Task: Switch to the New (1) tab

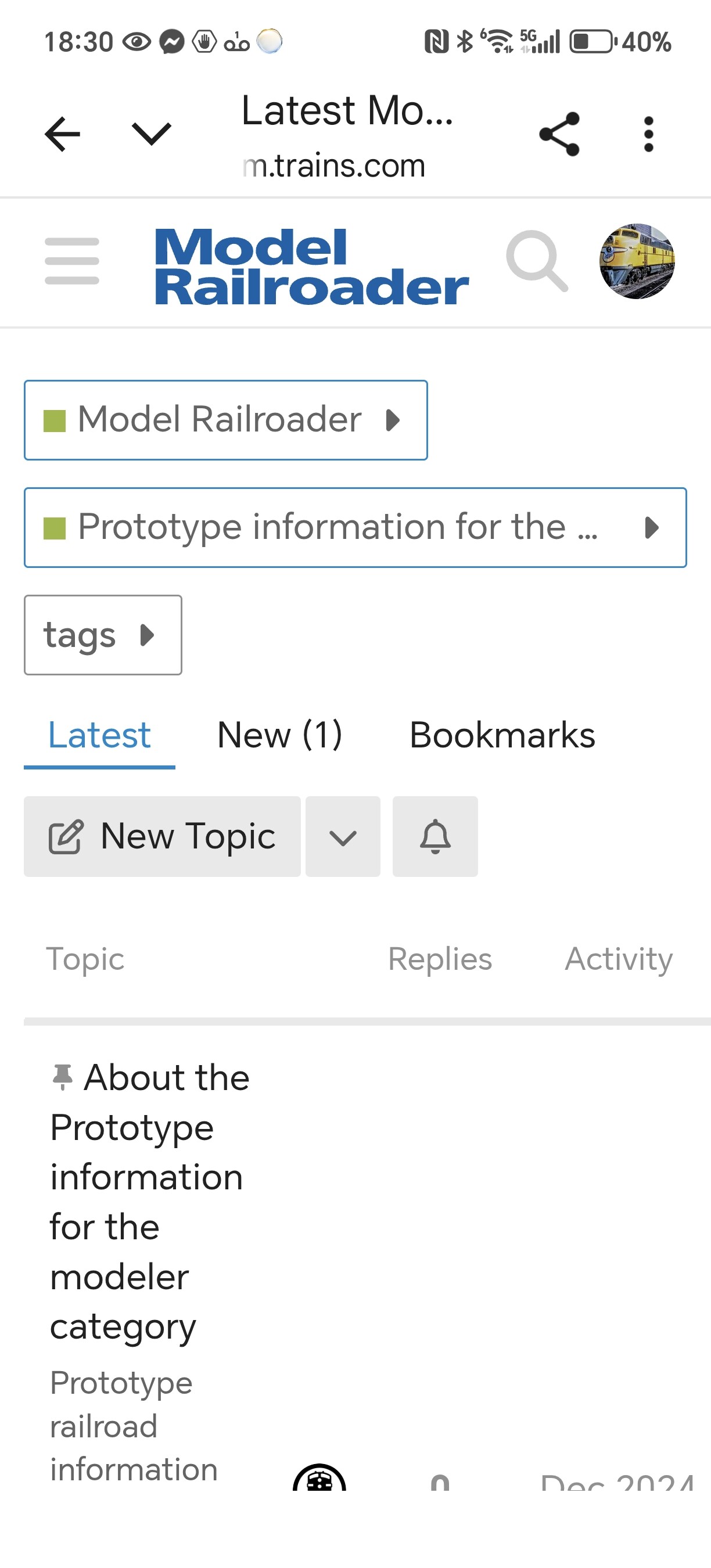Action: click(x=279, y=735)
